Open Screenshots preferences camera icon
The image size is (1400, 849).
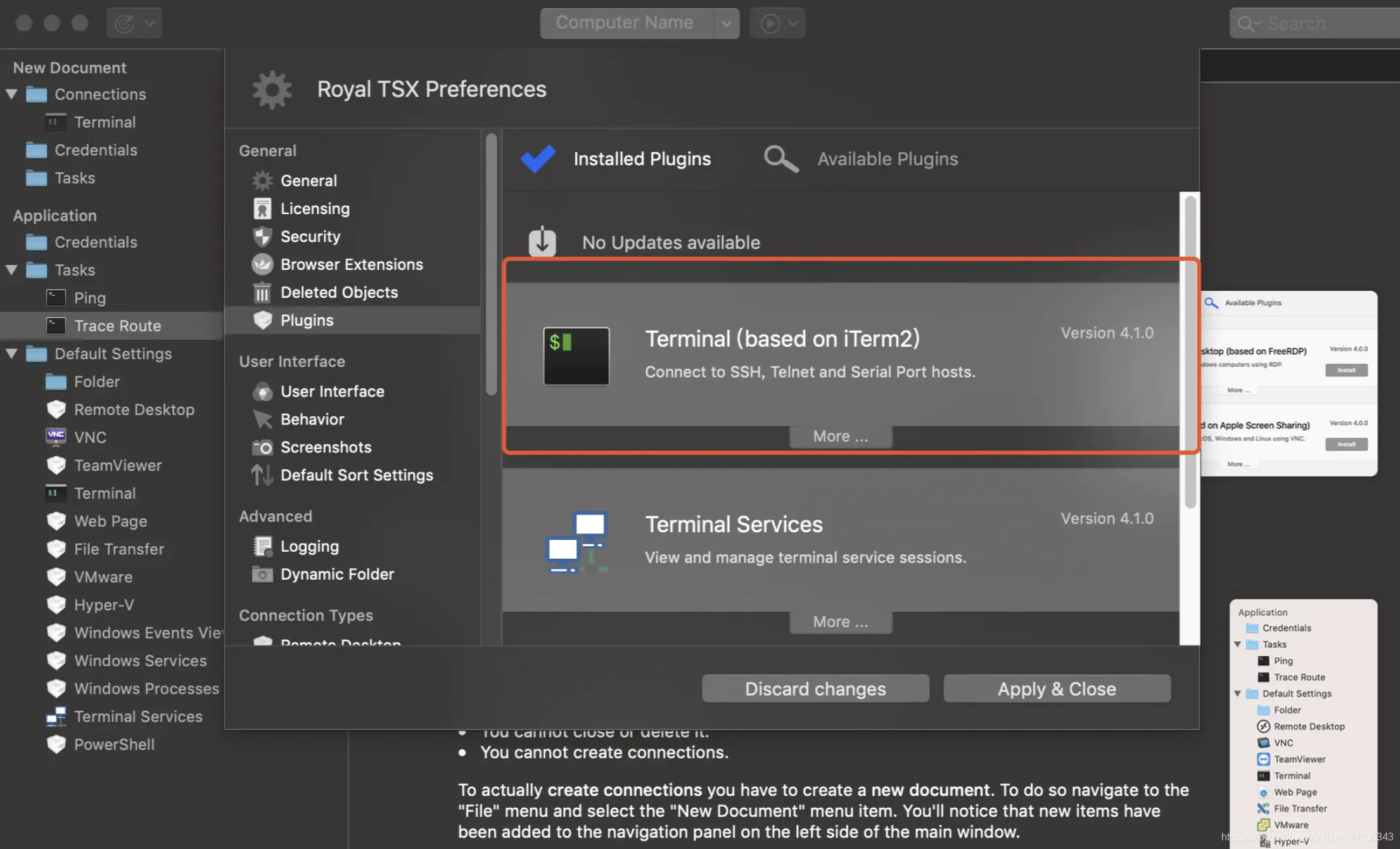click(262, 447)
